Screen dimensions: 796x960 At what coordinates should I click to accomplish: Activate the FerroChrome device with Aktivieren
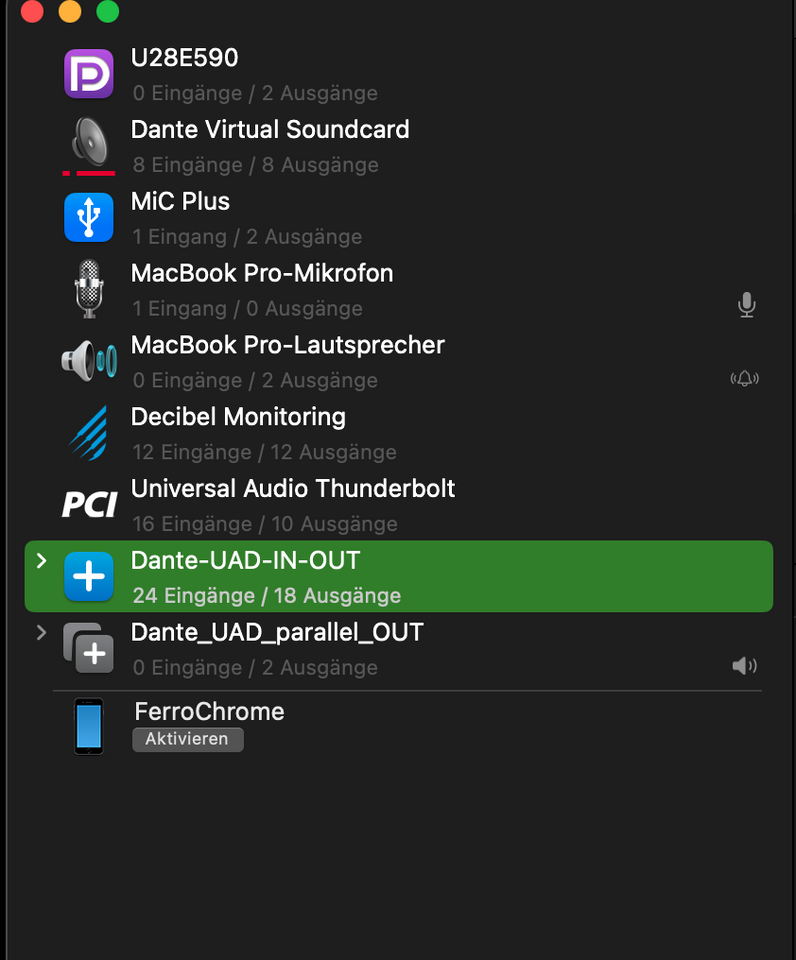187,739
